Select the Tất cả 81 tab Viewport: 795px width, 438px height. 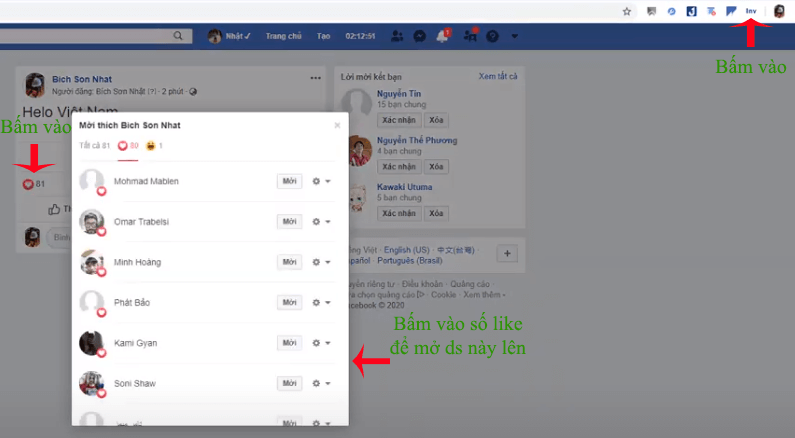[x=94, y=145]
